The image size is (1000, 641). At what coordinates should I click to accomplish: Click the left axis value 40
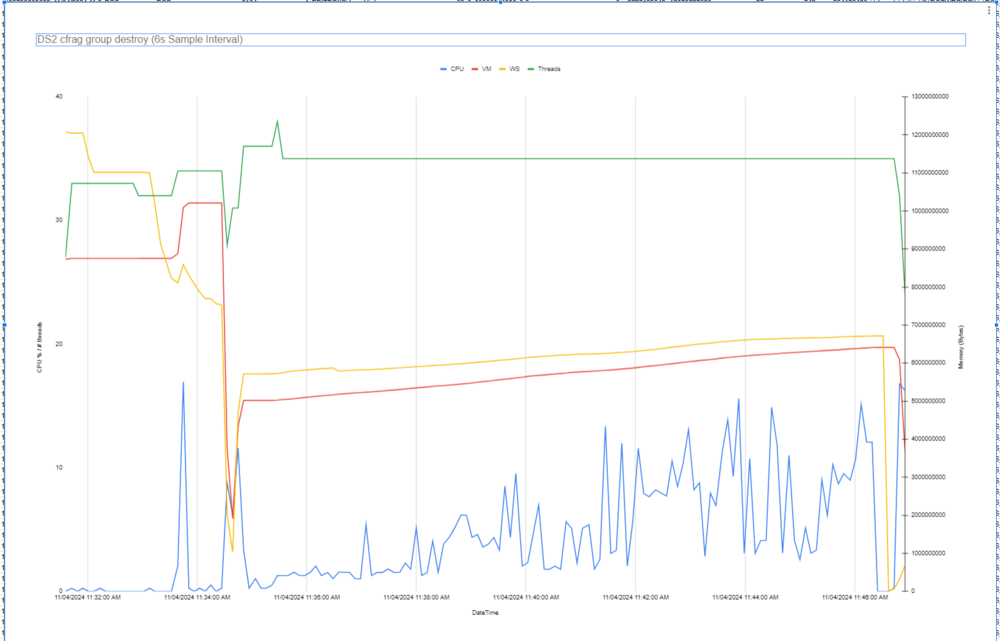pyautogui.click(x=59, y=97)
